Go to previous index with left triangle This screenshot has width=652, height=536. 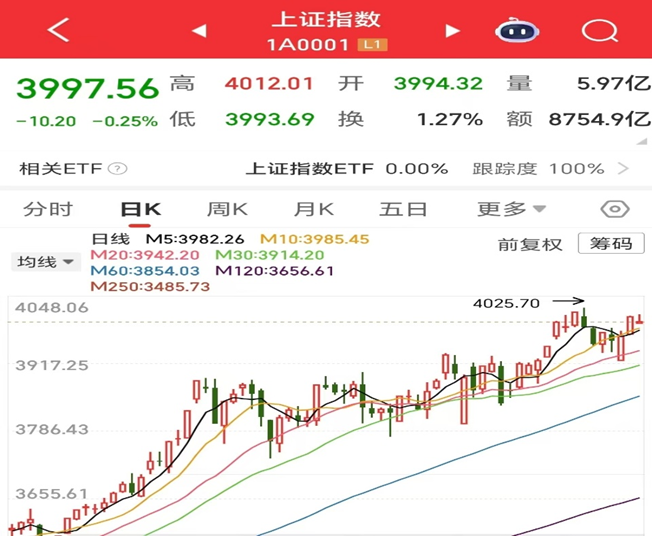point(199,30)
